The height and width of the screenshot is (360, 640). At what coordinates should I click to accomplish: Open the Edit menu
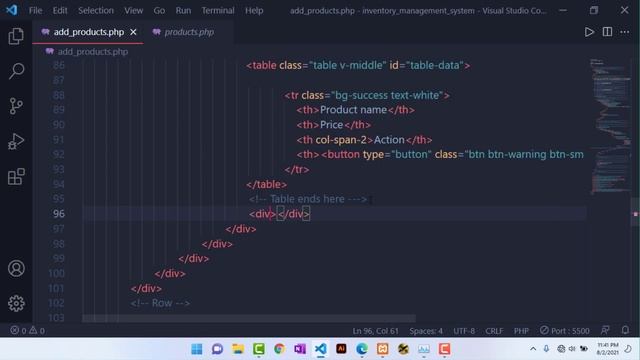[x=60, y=10]
